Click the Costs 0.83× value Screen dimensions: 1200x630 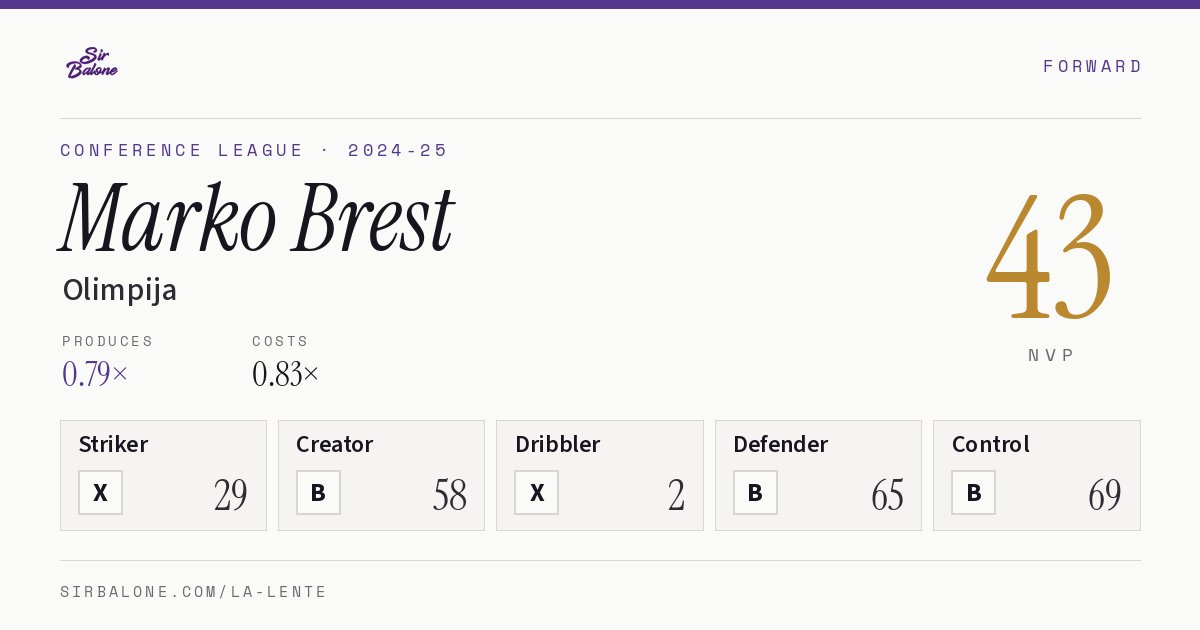tap(286, 374)
